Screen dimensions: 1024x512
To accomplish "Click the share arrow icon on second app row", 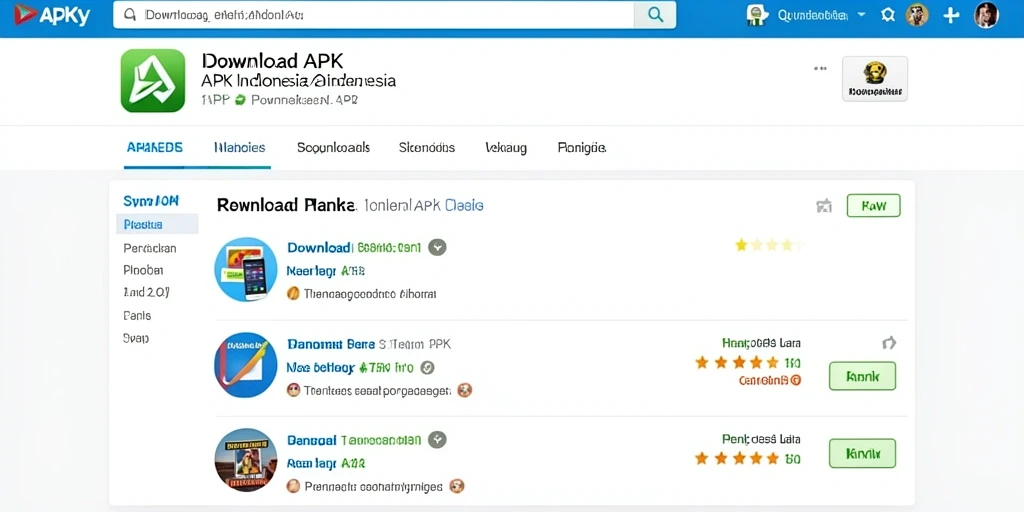I will [x=889, y=343].
